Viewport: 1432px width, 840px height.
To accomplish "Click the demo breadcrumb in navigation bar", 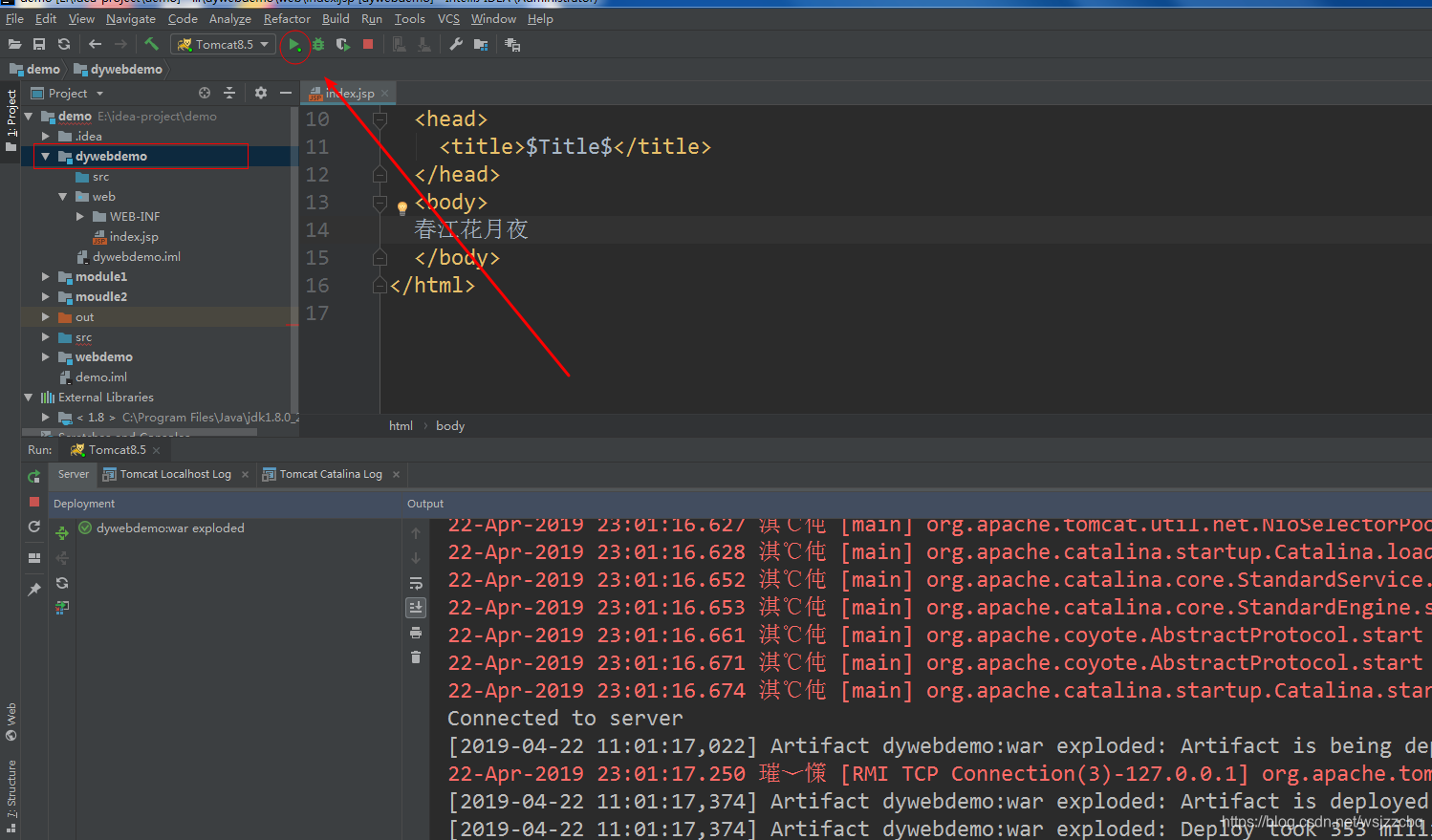I will click(34, 69).
